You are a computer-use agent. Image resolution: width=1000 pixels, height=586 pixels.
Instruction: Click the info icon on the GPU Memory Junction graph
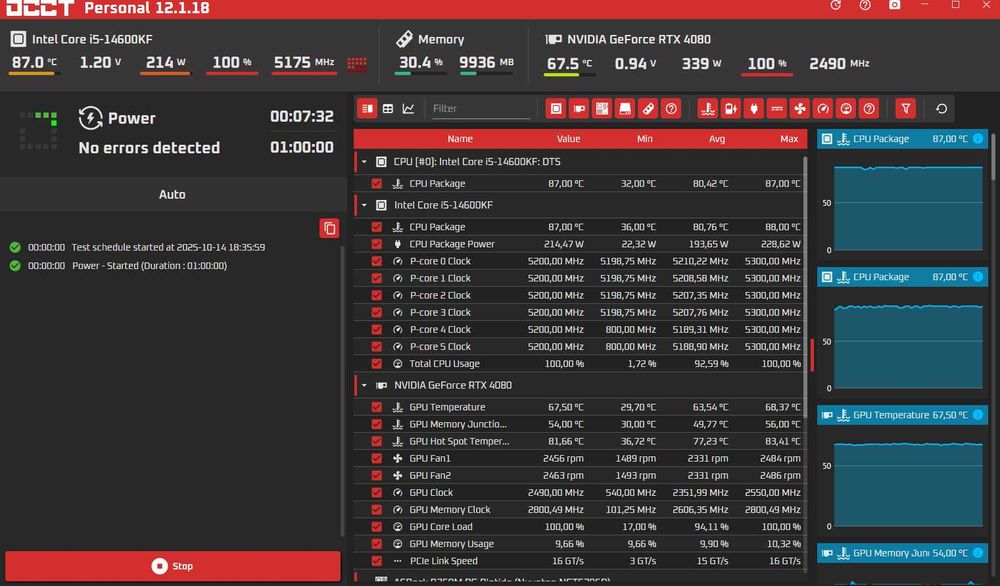[x=978, y=553]
